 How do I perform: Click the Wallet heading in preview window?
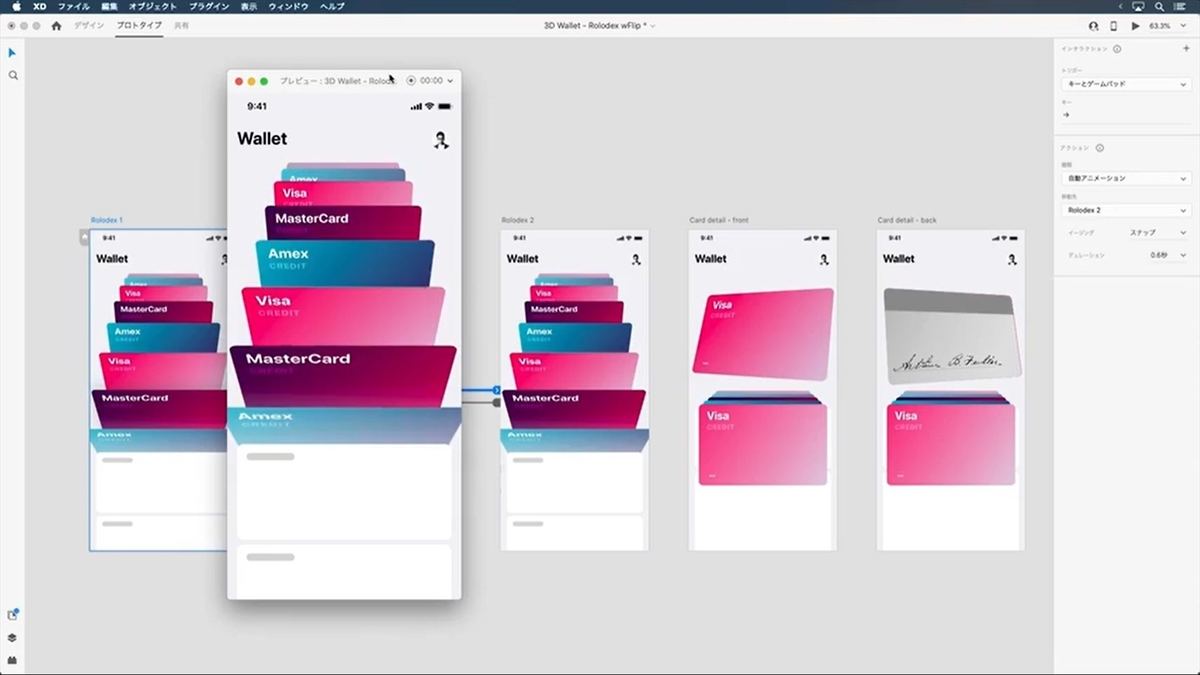[x=262, y=139]
